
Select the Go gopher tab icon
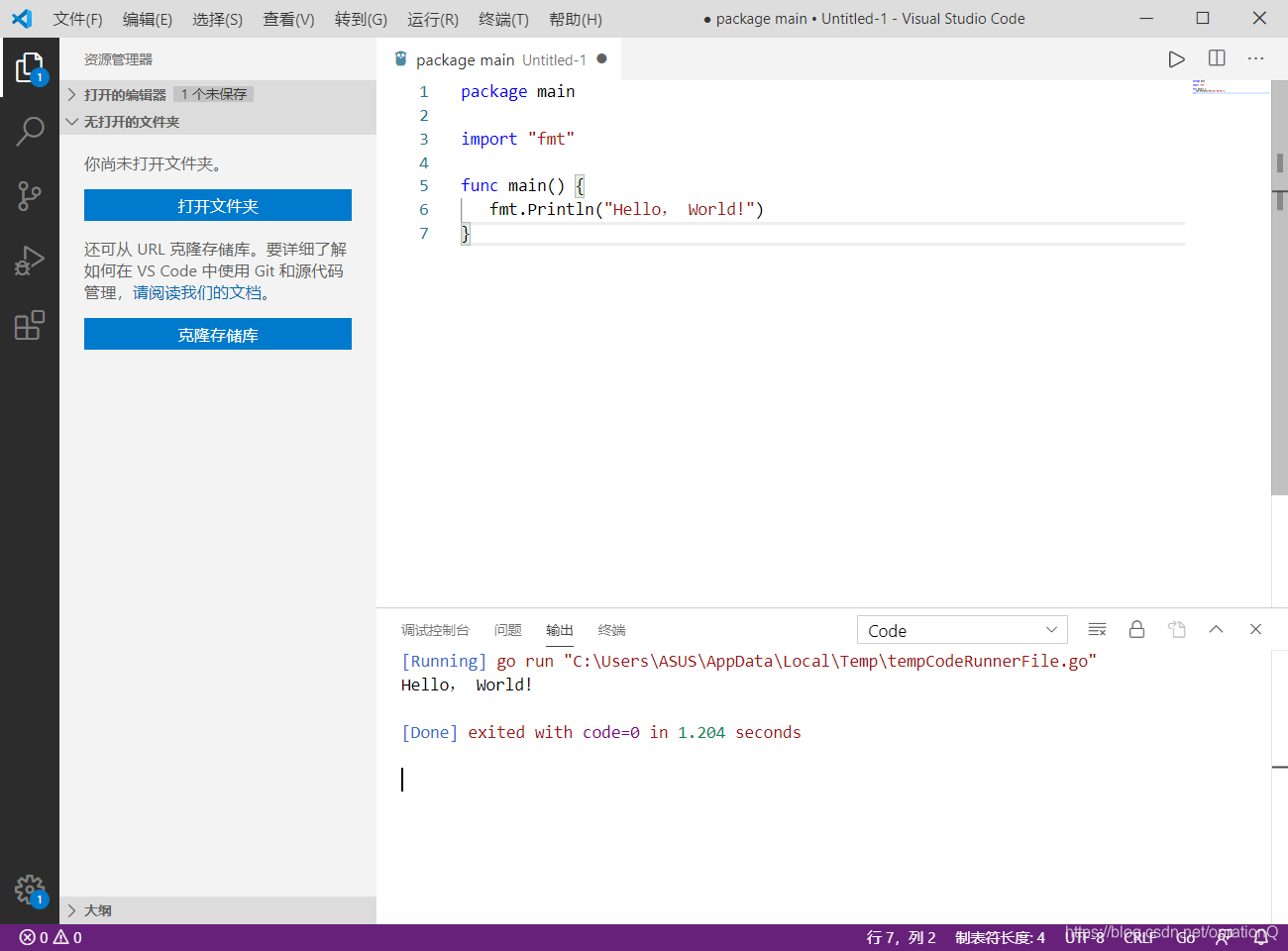pyautogui.click(x=400, y=59)
